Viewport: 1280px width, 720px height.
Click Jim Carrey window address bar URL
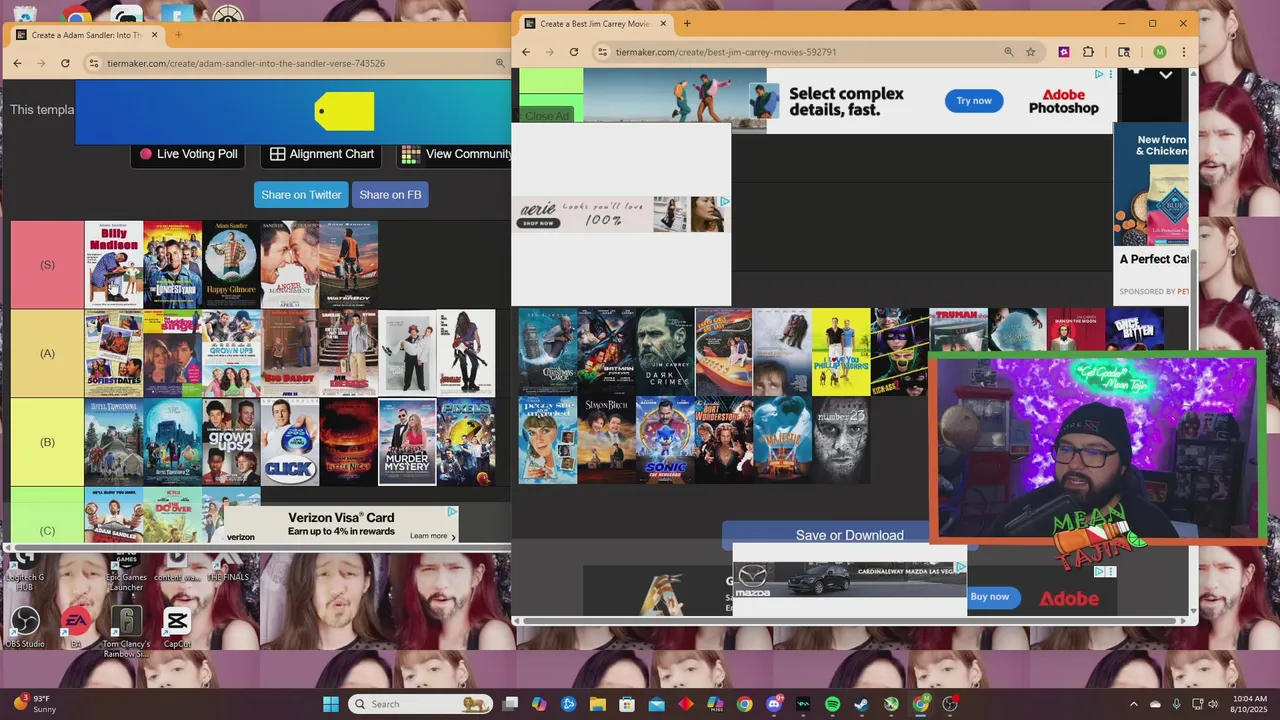point(726,52)
